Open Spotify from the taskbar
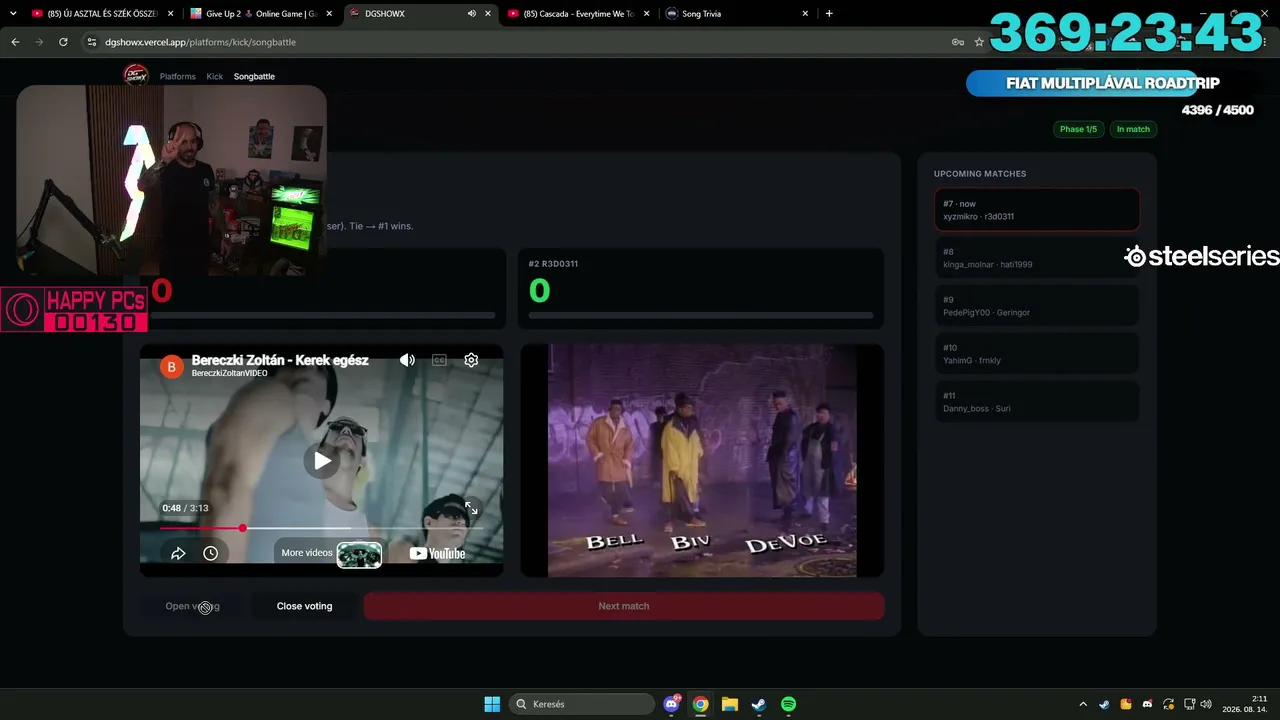This screenshot has height=720, width=1280. tap(788, 704)
